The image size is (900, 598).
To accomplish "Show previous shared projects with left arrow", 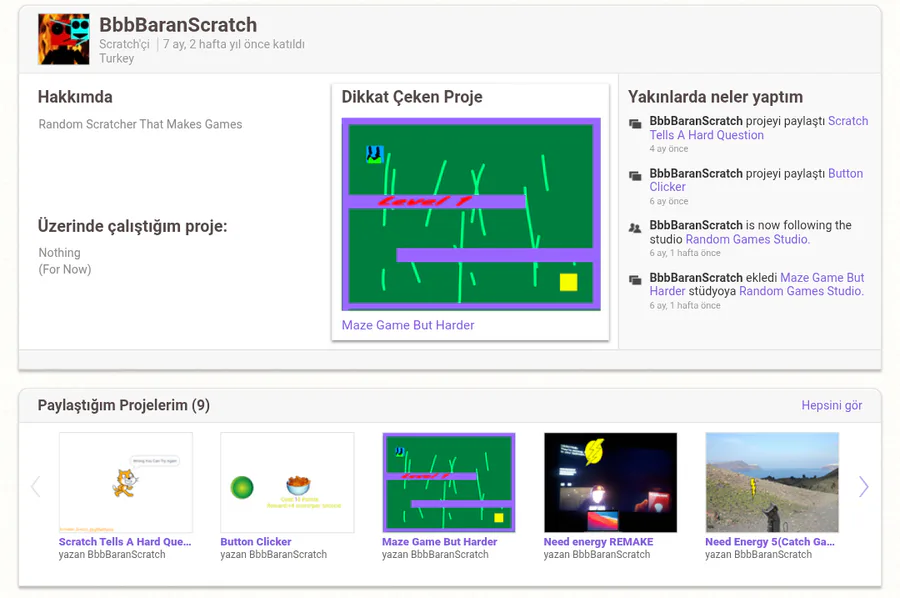I will pyautogui.click(x=36, y=486).
